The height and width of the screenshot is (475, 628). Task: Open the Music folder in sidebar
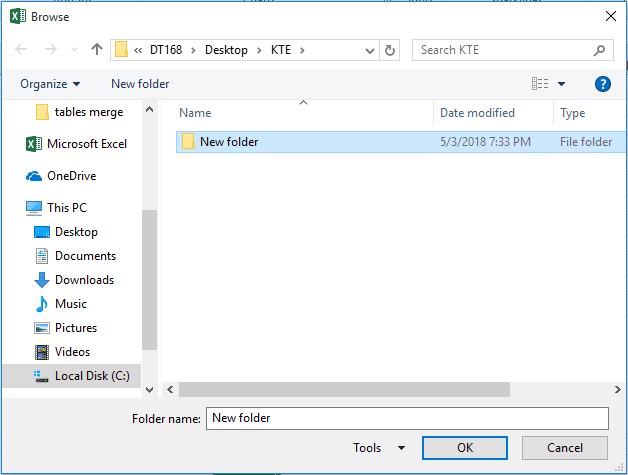click(x=70, y=304)
